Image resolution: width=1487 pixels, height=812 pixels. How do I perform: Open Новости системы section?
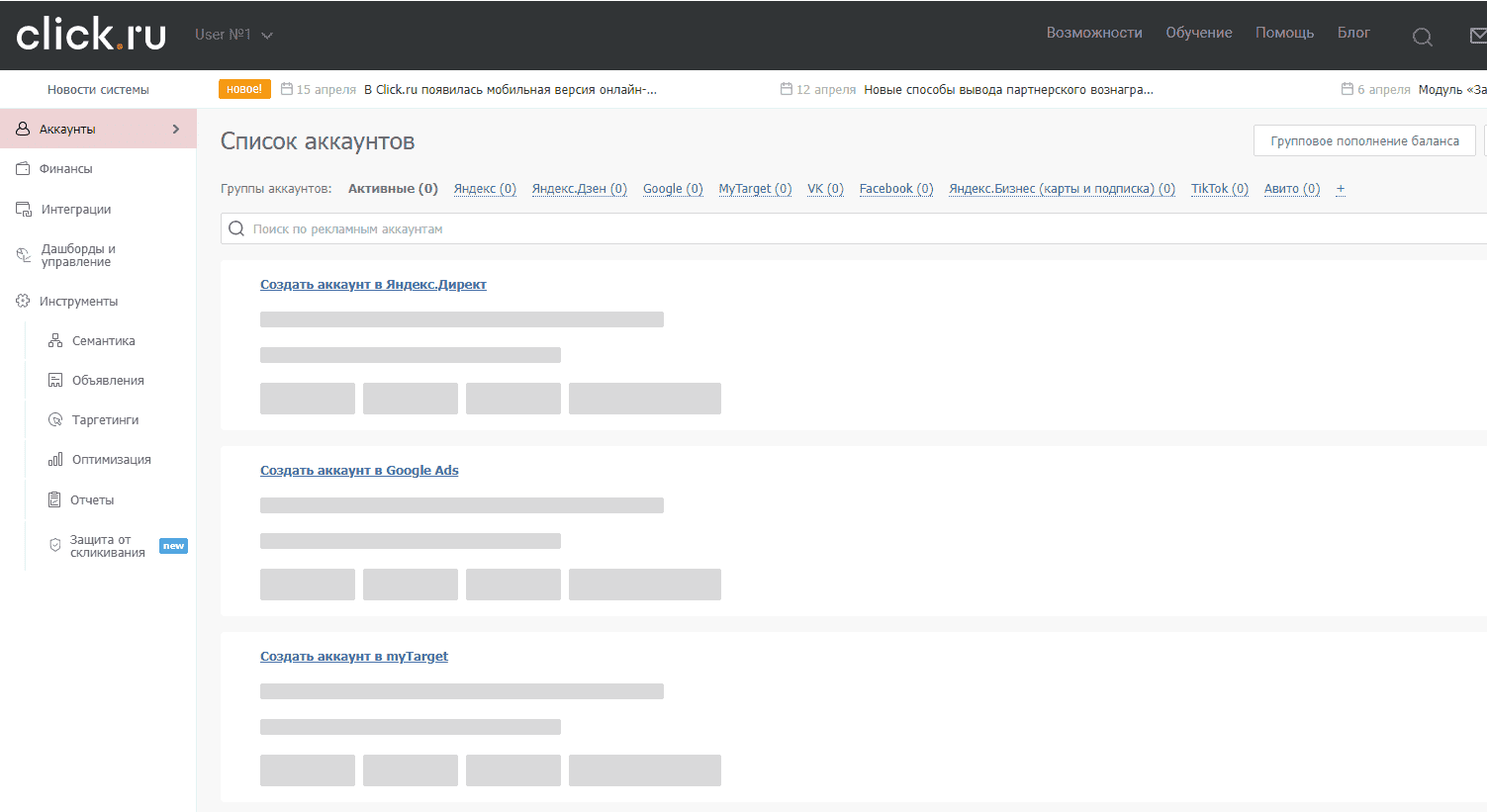coord(98,89)
